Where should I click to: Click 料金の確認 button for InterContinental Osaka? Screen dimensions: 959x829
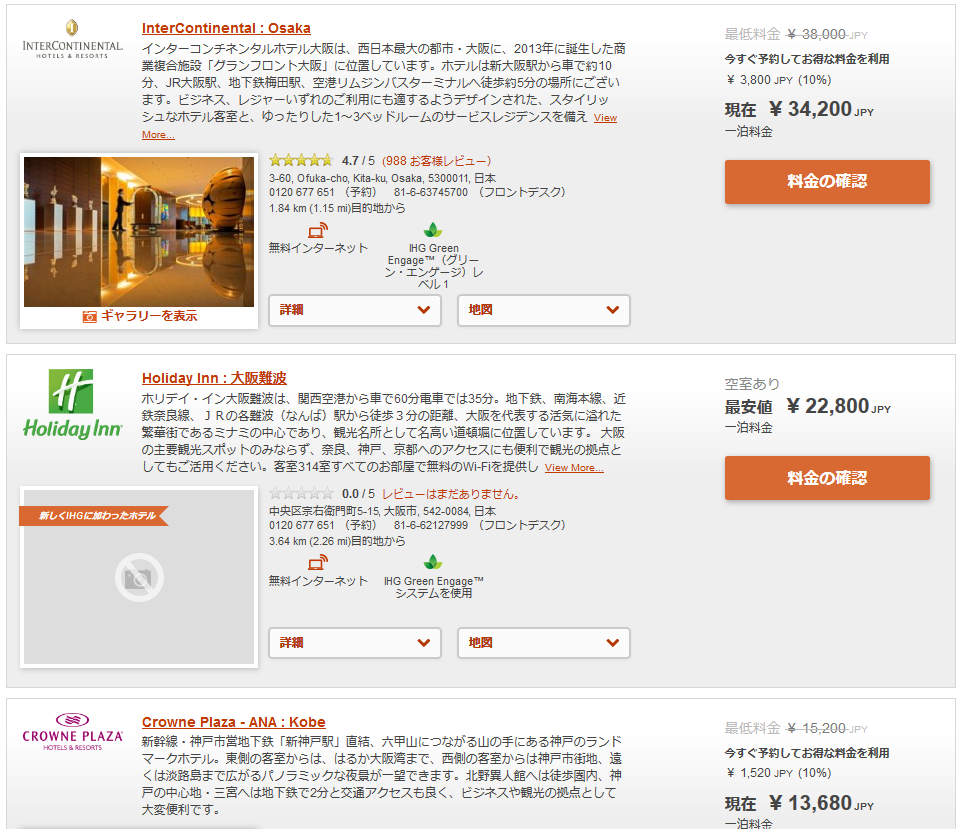pyautogui.click(x=827, y=182)
